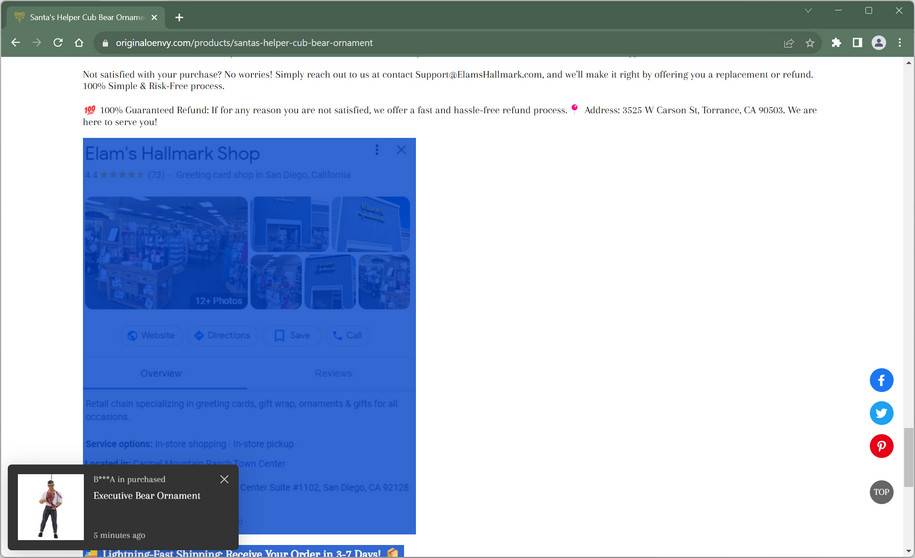
Task: Share on Pinterest
Action: (881, 447)
